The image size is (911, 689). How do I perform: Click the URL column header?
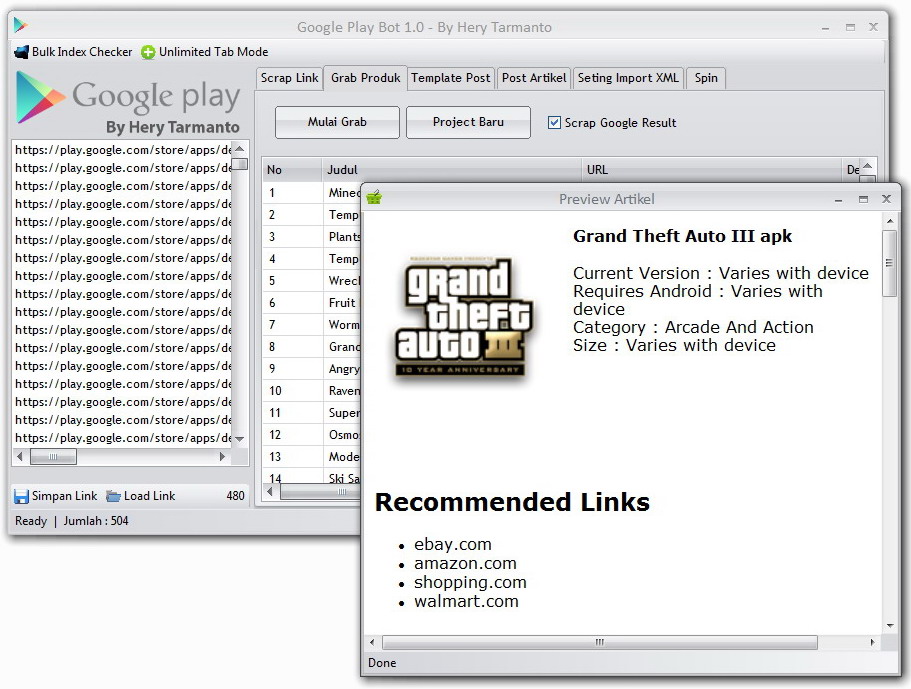point(712,170)
